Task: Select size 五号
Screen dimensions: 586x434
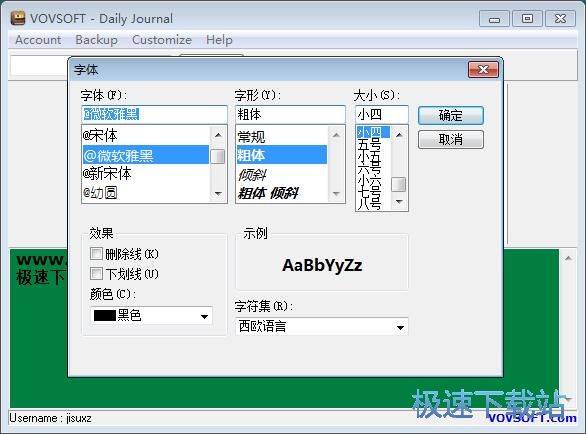Action: tap(373, 144)
